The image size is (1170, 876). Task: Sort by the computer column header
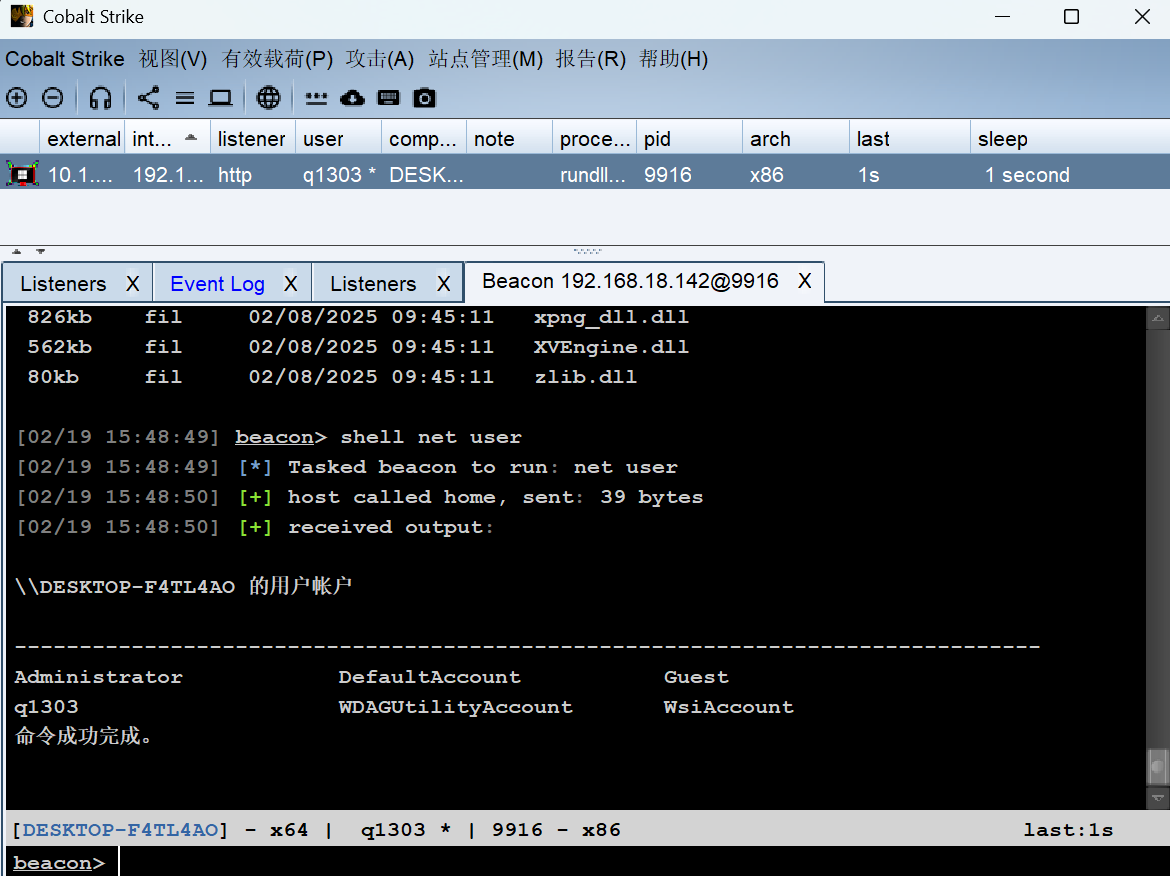click(424, 139)
